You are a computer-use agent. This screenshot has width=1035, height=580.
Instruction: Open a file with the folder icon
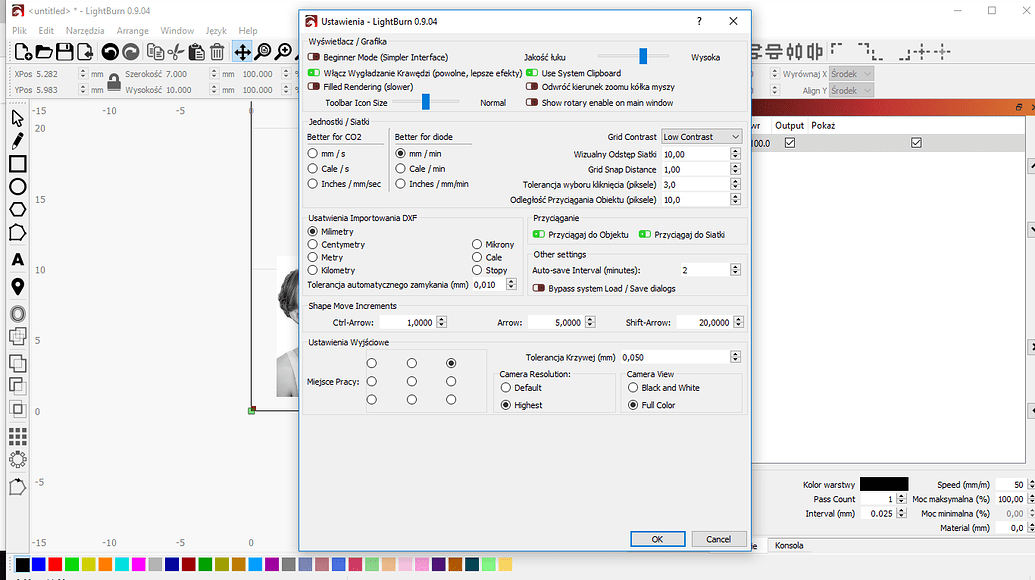tap(44, 51)
